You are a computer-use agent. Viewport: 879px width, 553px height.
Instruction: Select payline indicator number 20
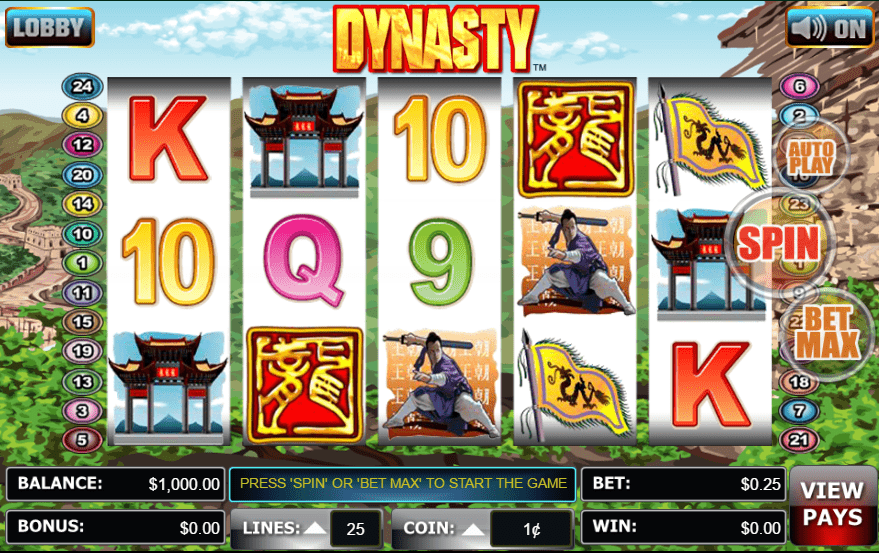click(82, 175)
